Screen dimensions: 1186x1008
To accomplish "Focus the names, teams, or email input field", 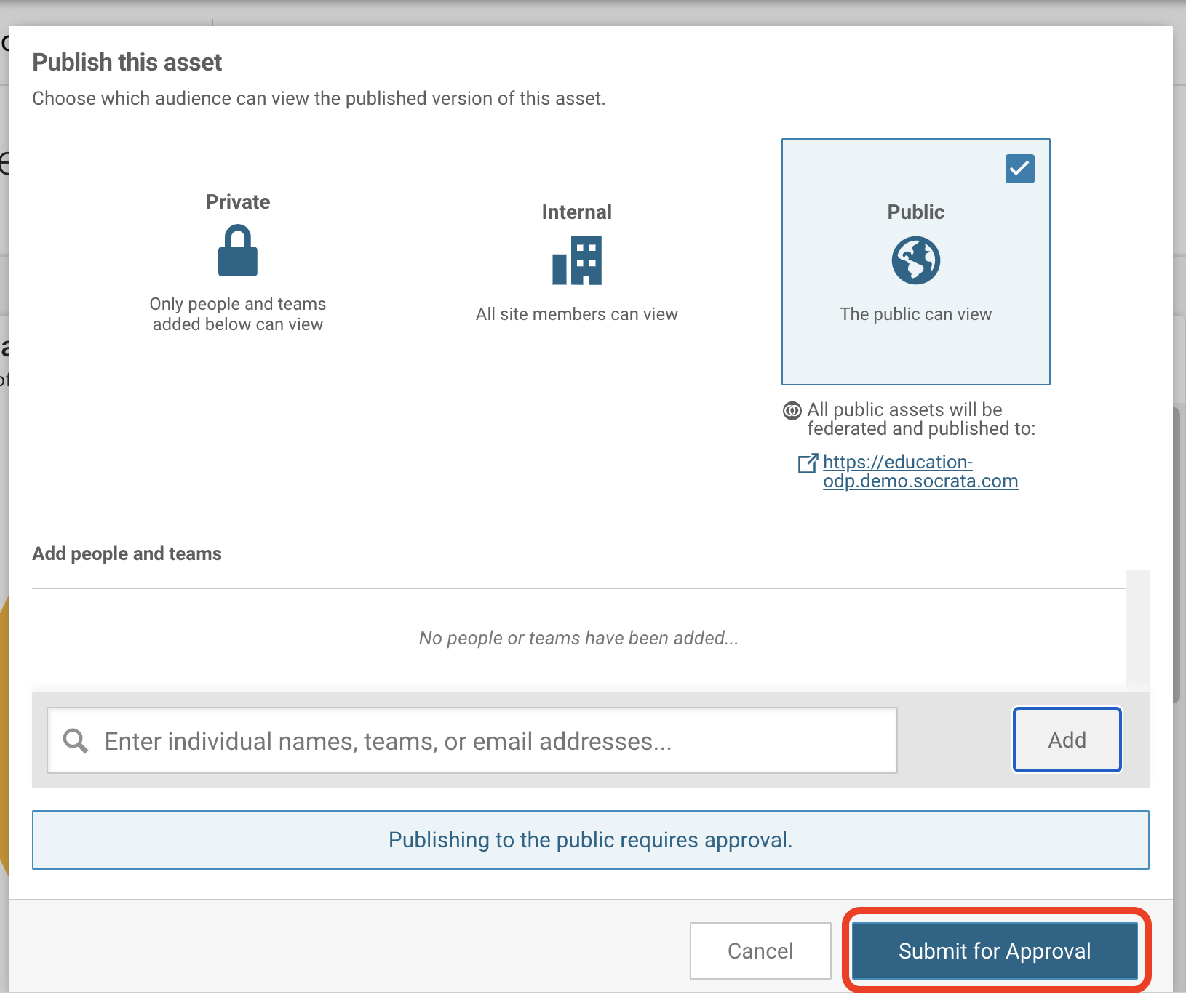I will tap(472, 740).
